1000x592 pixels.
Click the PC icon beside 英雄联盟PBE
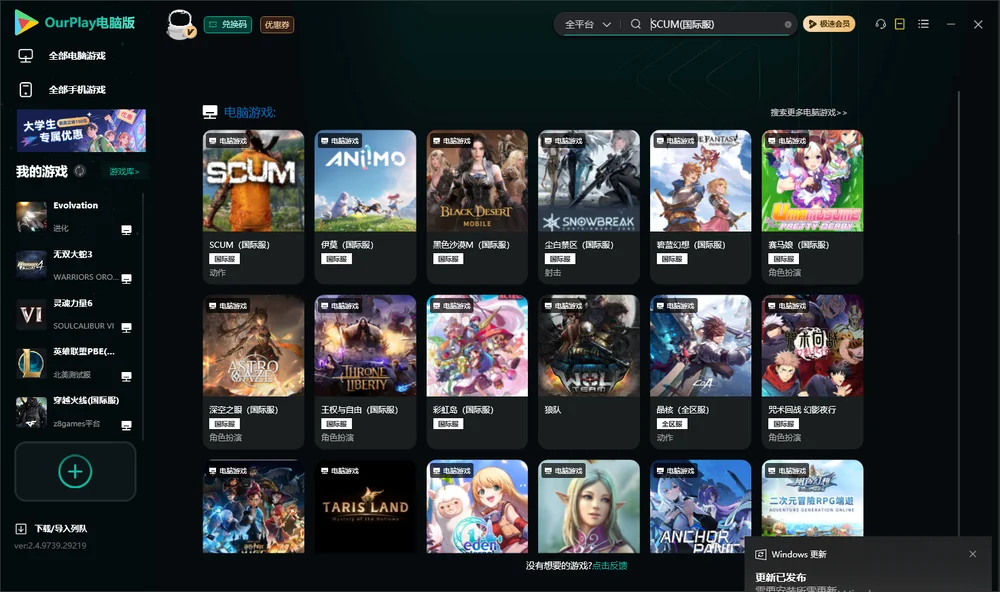pos(126,376)
